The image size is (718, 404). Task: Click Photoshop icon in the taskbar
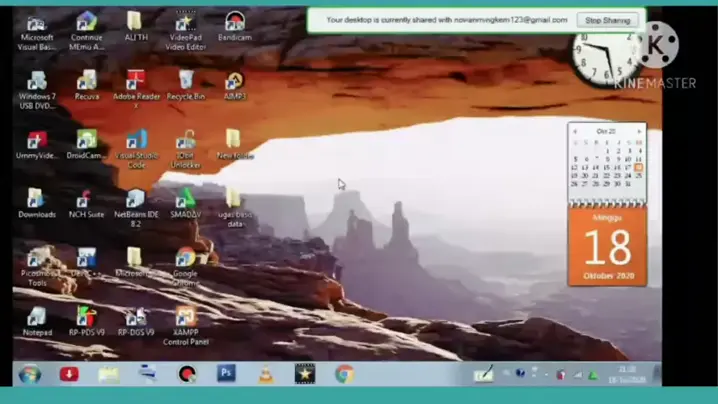click(x=226, y=374)
